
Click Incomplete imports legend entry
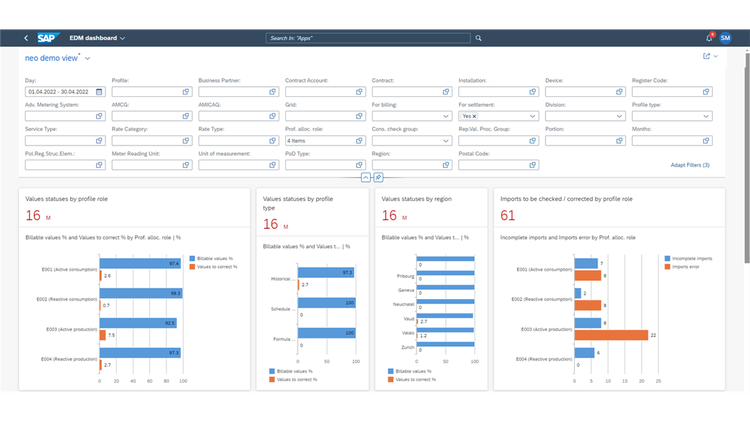tap(688, 258)
